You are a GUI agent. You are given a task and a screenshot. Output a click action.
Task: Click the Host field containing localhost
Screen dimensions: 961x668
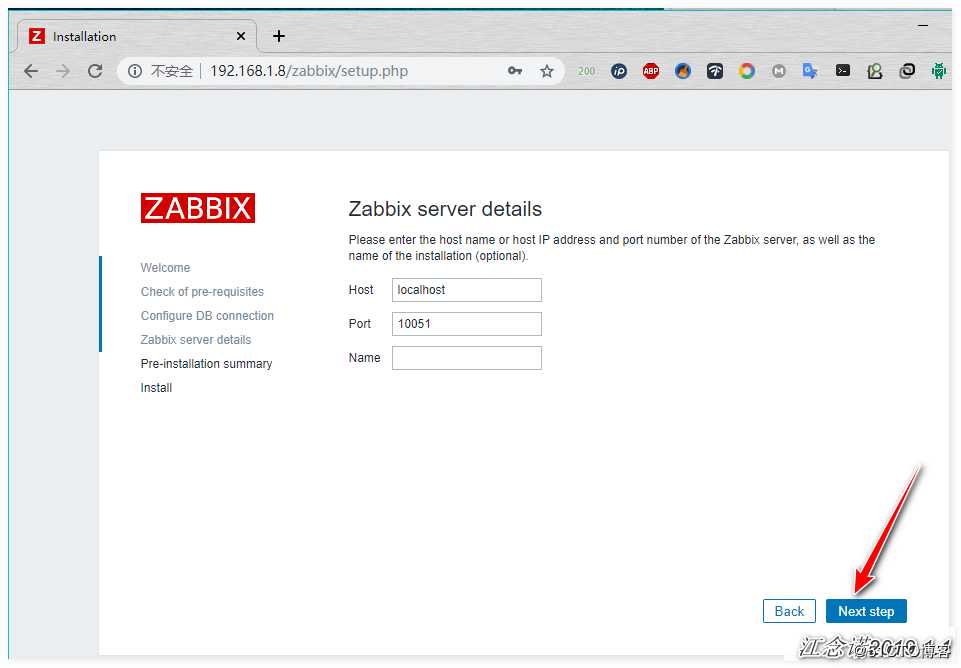[466, 290]
